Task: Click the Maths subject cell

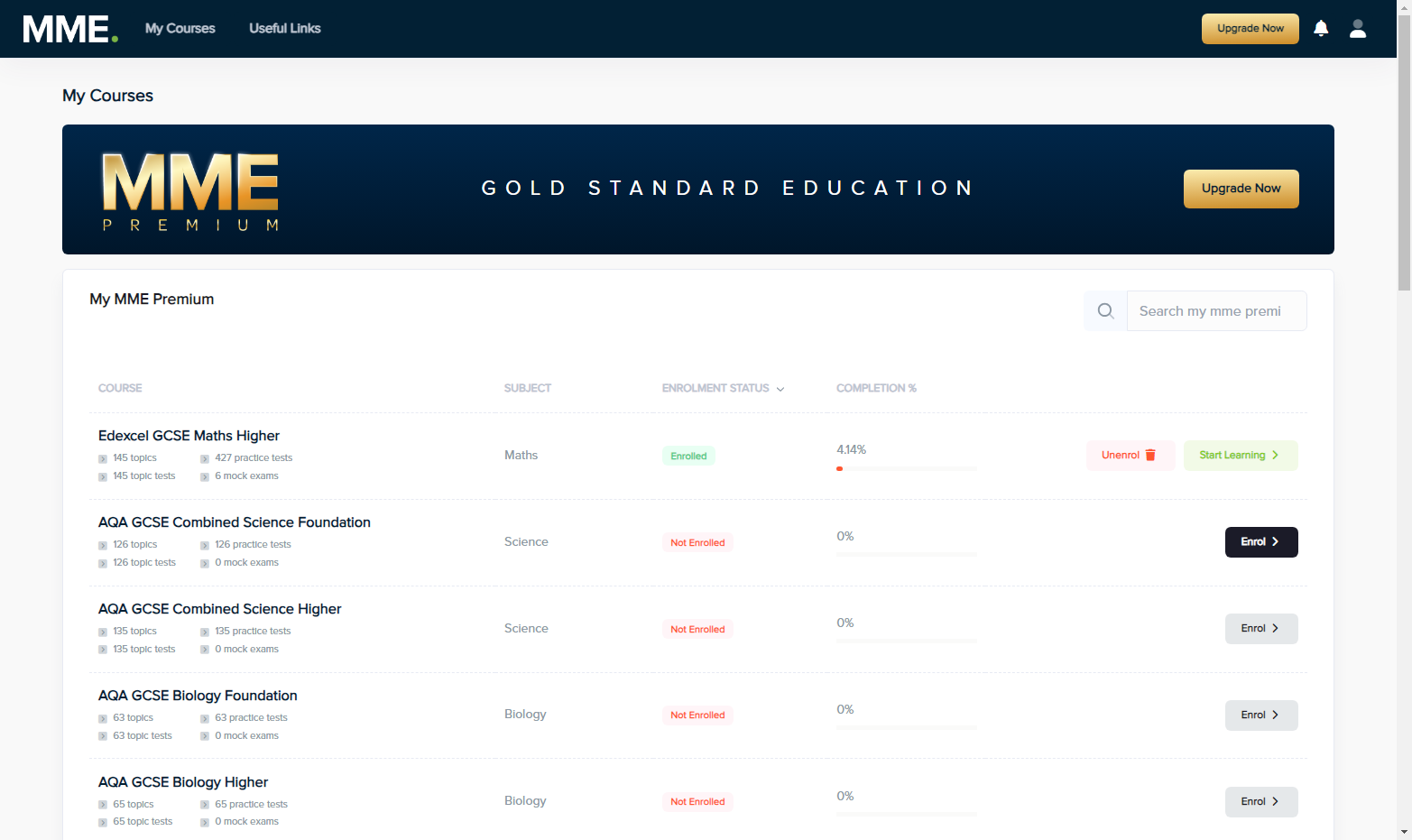Action: [x=521, y=456]
